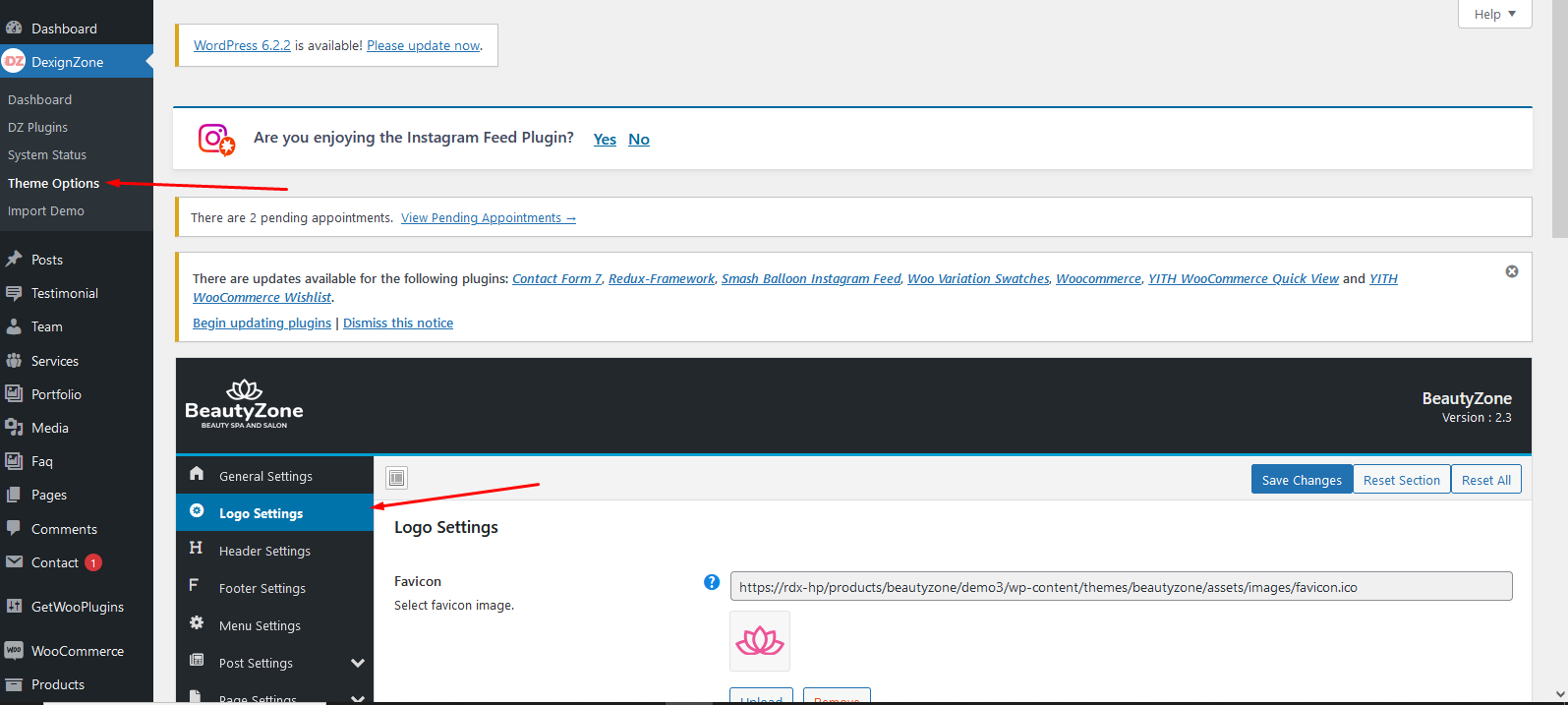1568x705 pixels.
Task: Click the pink lotus favicon thumbnail
Action: 760,641
